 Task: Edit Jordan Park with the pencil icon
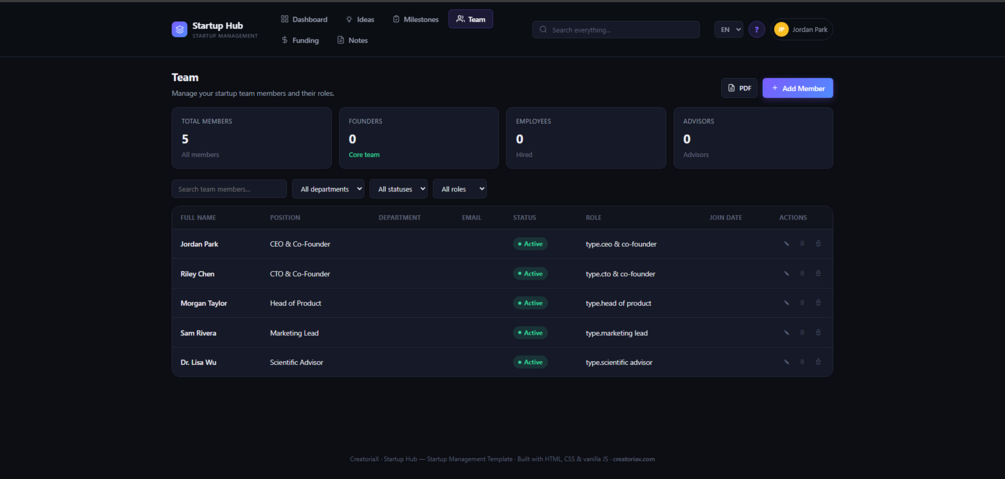pyautogui.click(x=786, y=244)
